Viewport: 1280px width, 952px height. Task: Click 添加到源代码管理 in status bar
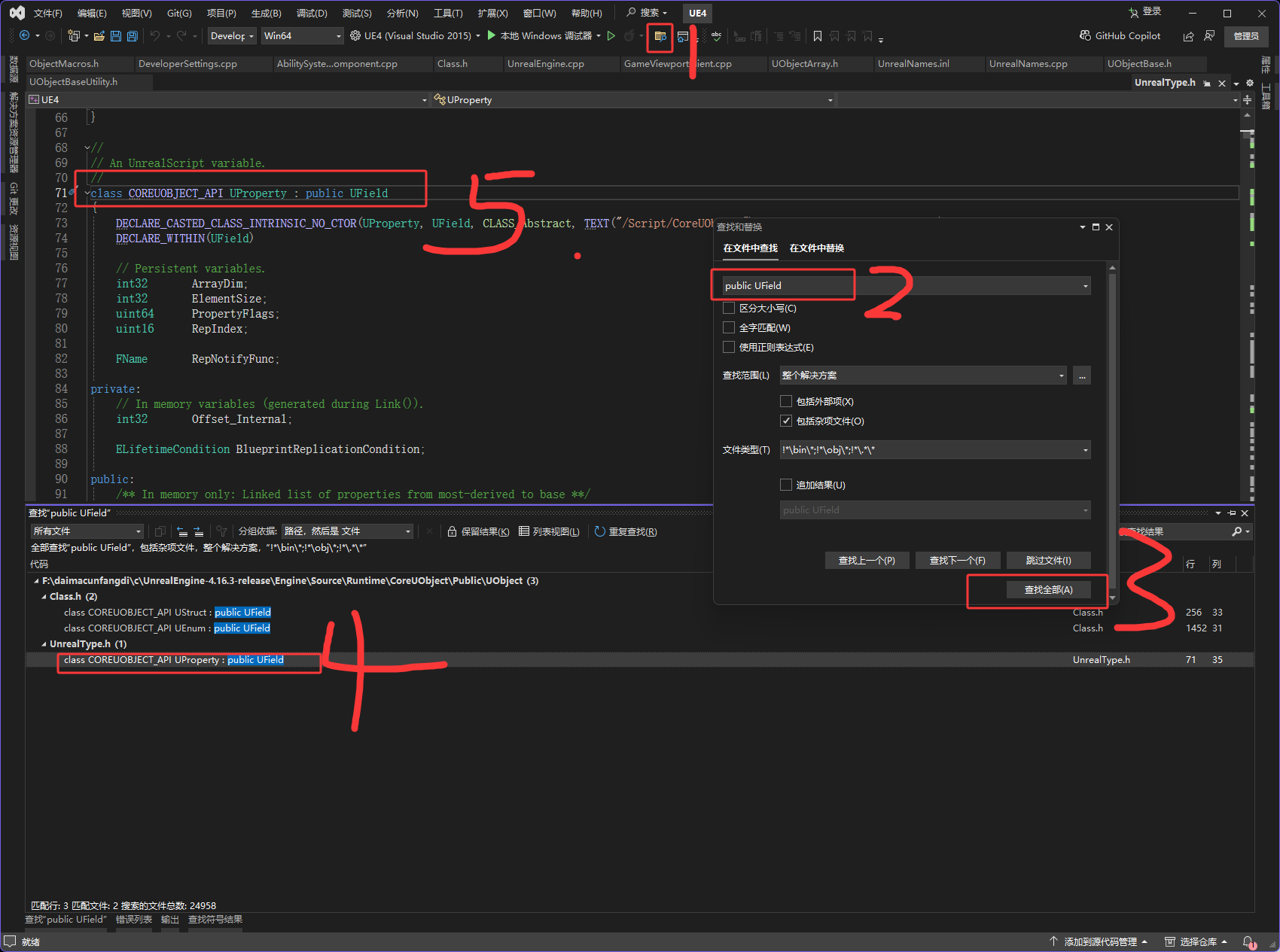1099,941
